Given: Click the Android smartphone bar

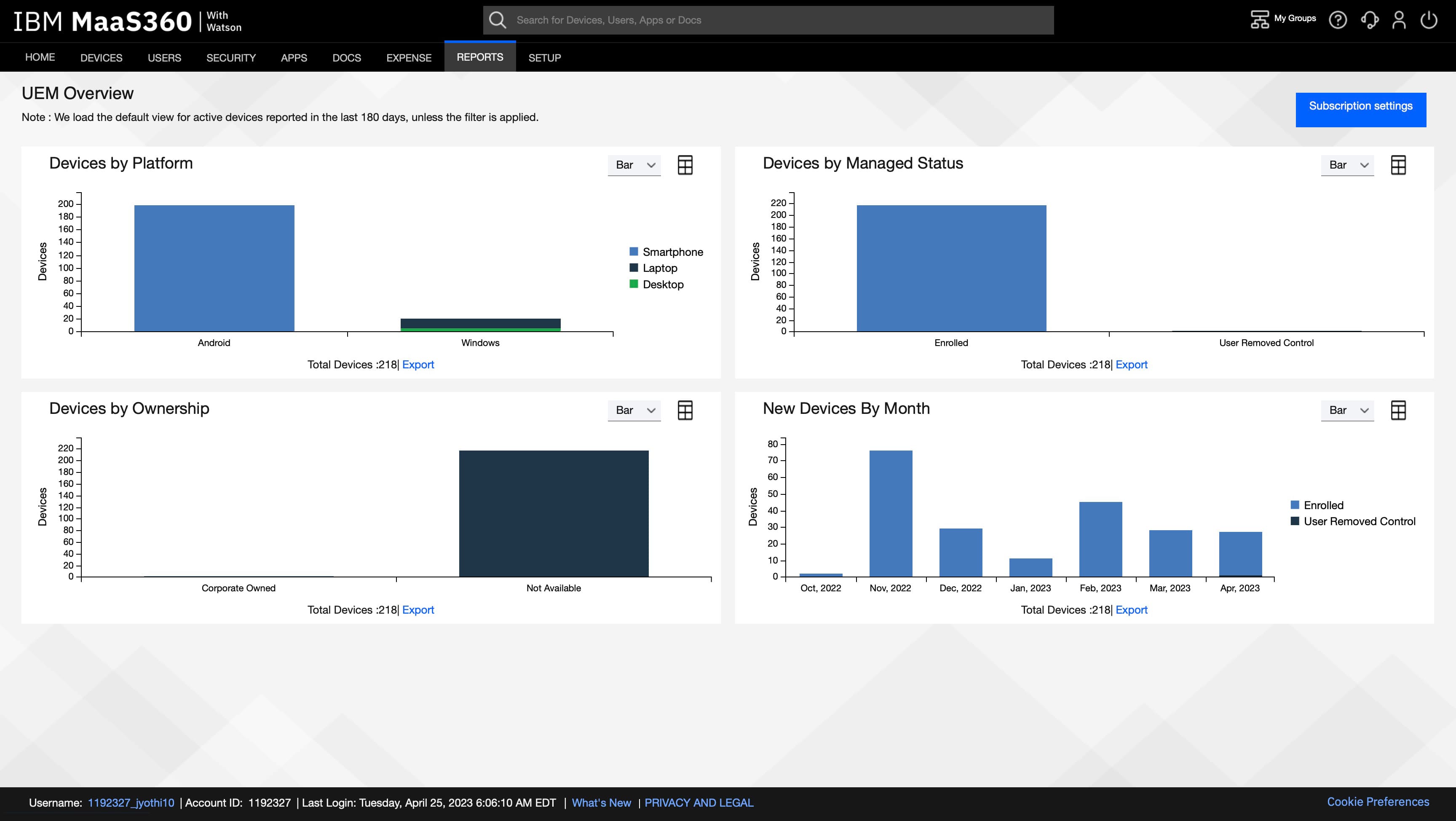Looking at the screenshot, I should [214, 268].
